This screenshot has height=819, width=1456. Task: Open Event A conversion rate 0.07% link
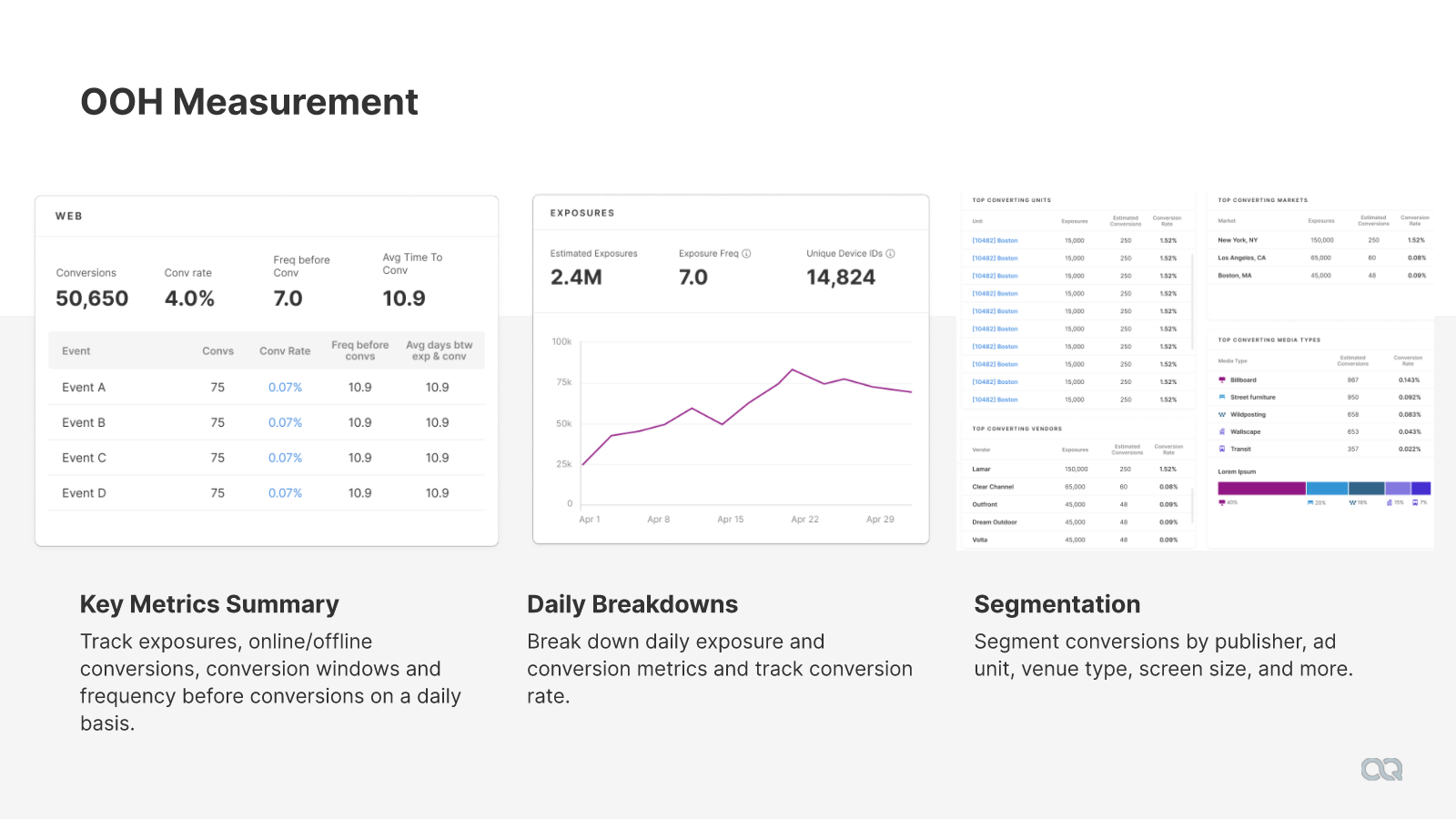pos(285,388)
